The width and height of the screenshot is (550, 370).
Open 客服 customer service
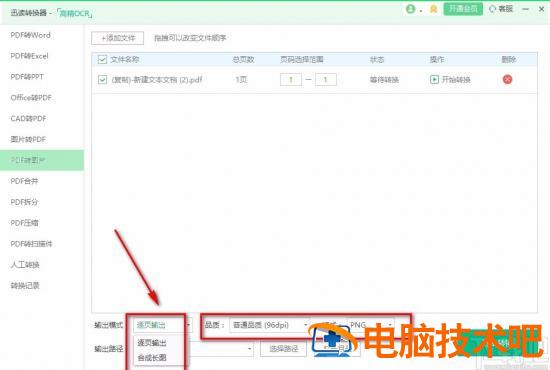501,9
